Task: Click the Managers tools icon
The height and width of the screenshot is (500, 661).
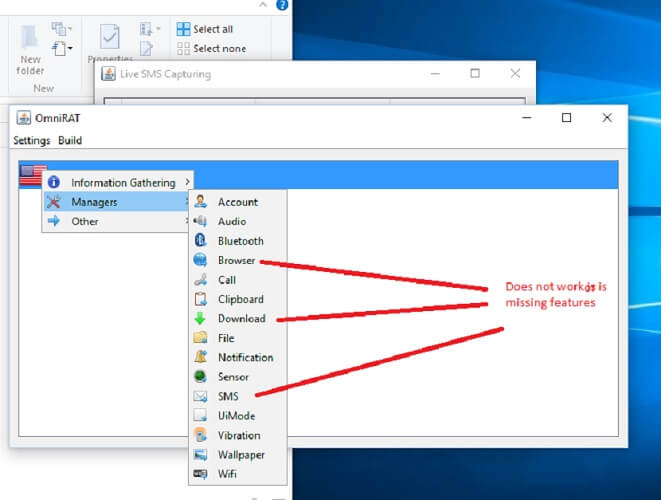Action: click(x=54, y=202)
